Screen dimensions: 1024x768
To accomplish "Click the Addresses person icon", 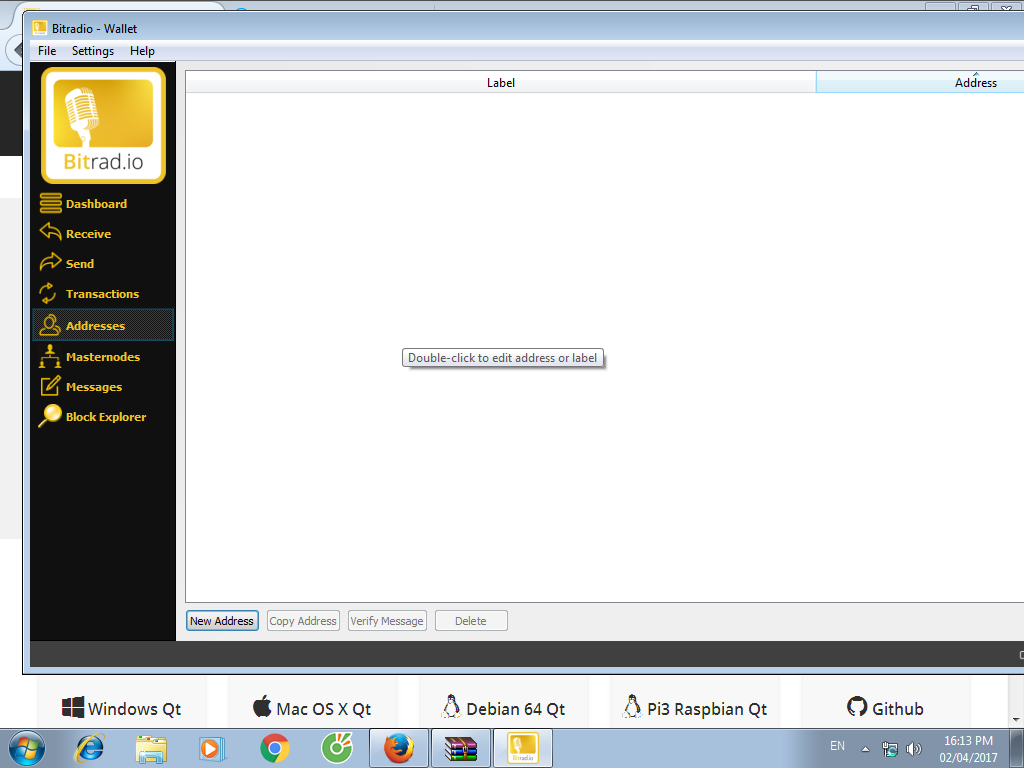I will pos(50,325).
